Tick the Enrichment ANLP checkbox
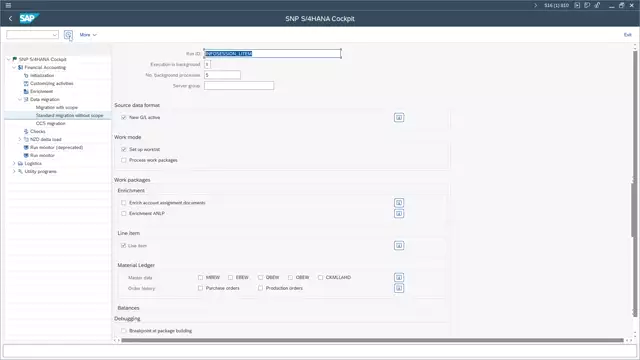640x360 pixels. pos(124,213)
